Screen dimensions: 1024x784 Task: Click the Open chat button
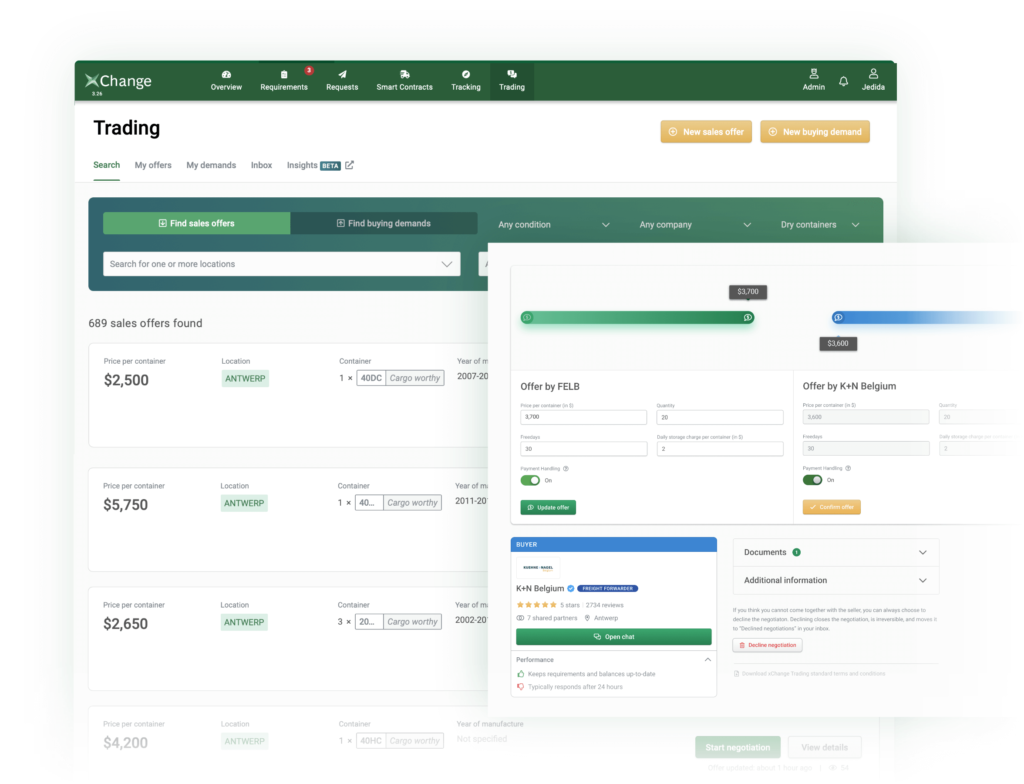[613, 636]
